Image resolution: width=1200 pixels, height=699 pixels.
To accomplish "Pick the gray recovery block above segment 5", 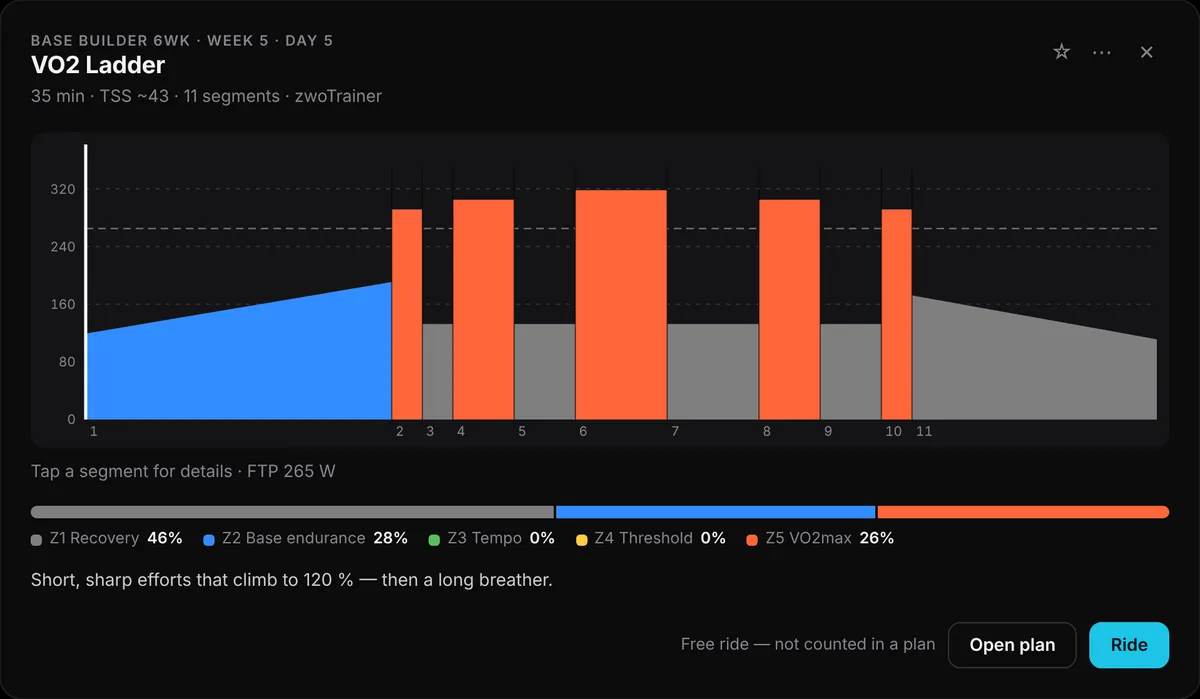I will [545, 371].
